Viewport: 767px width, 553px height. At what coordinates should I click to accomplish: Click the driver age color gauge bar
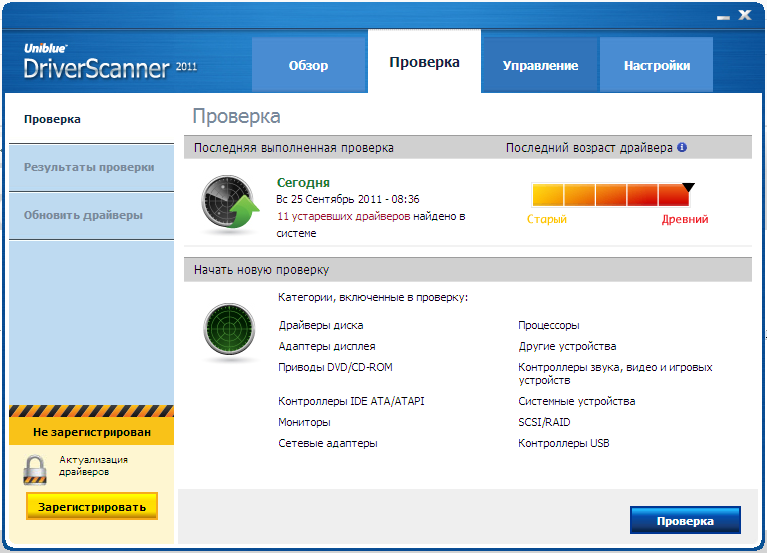click(610, 195)
